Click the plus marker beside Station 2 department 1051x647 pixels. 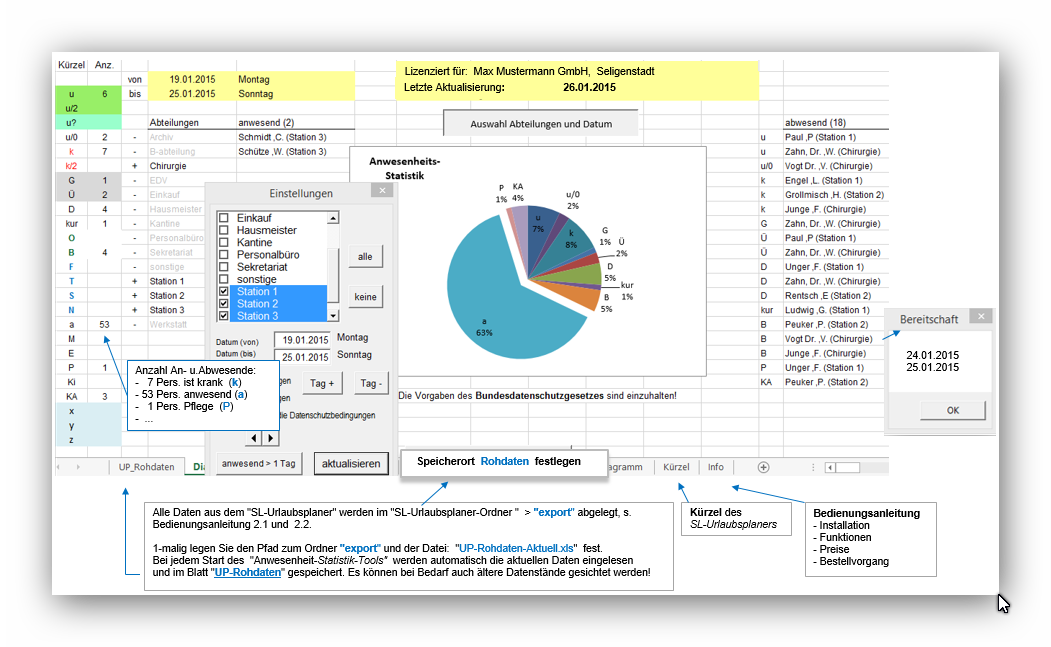tap(135, 296)
